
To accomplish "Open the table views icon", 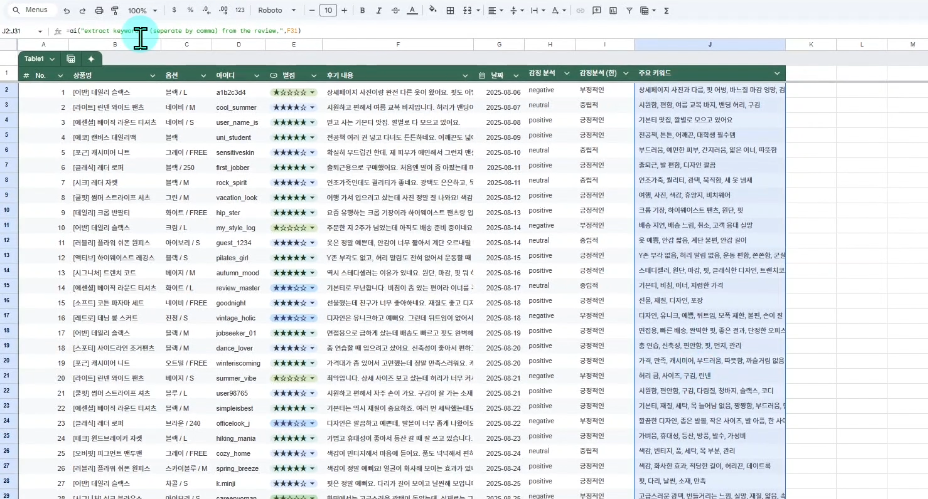I will [x=647, y=11].
